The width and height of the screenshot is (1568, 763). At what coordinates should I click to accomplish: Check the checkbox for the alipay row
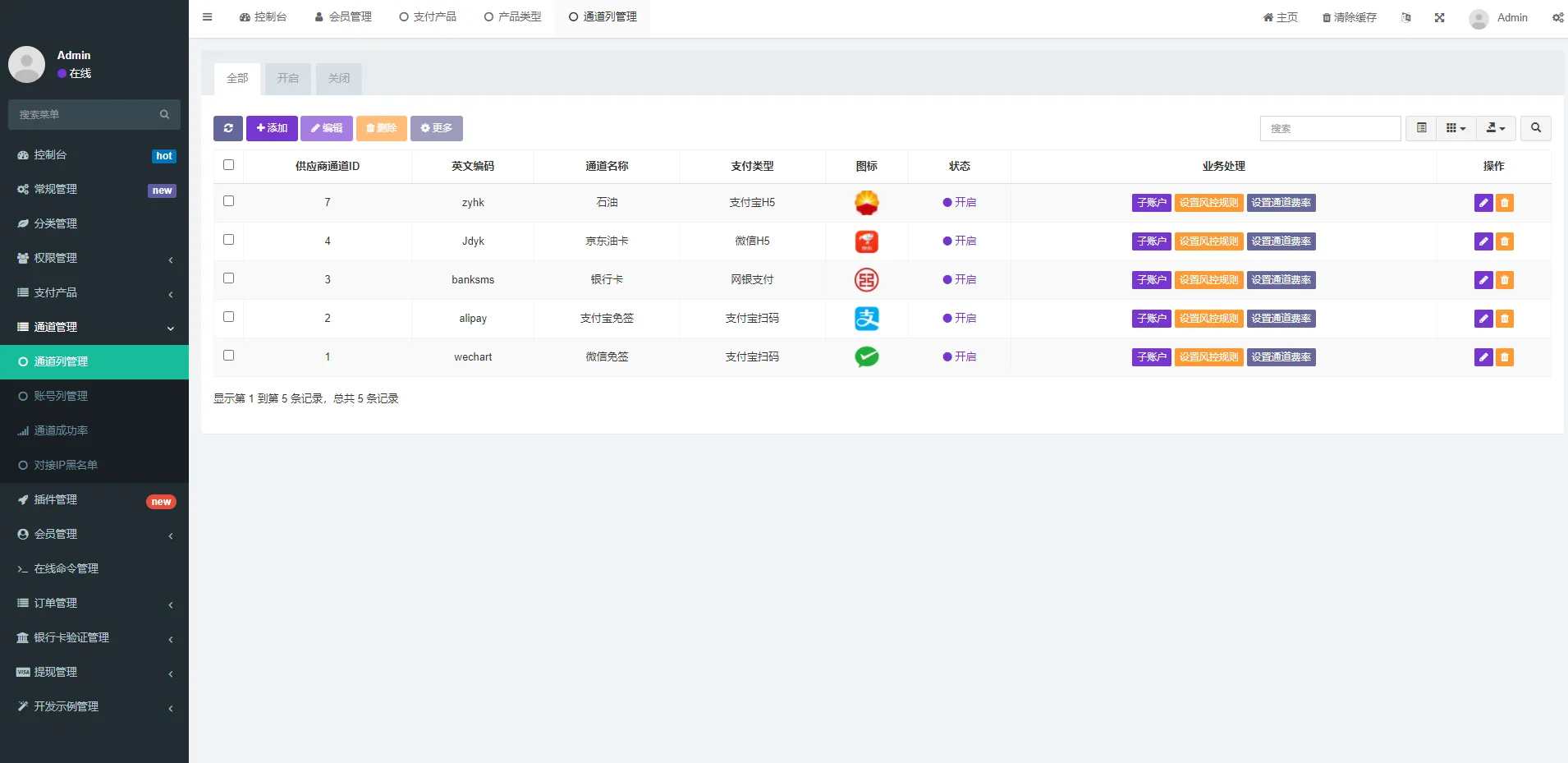228,317
